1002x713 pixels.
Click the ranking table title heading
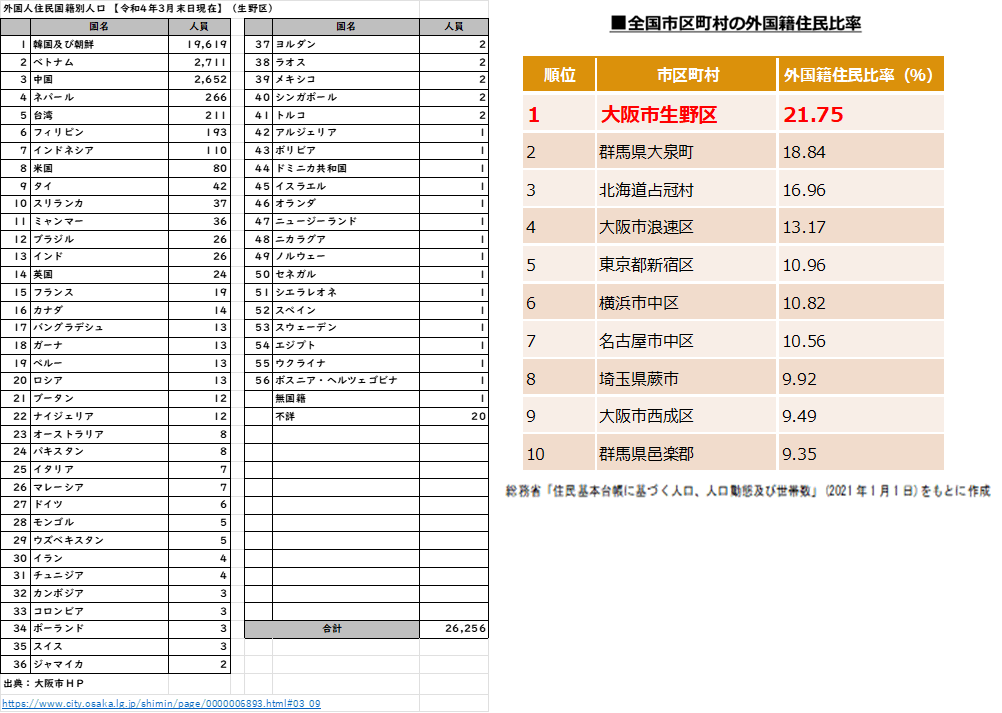click(x=736, y=23)
